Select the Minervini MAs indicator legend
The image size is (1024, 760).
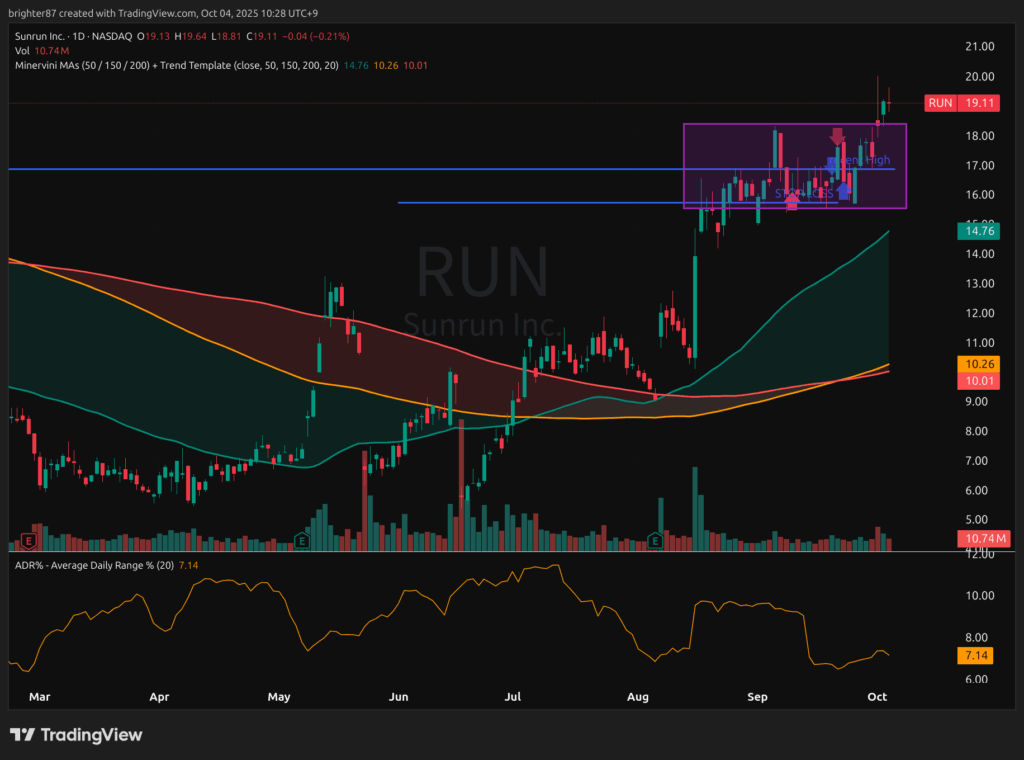[x=176, y=65]
